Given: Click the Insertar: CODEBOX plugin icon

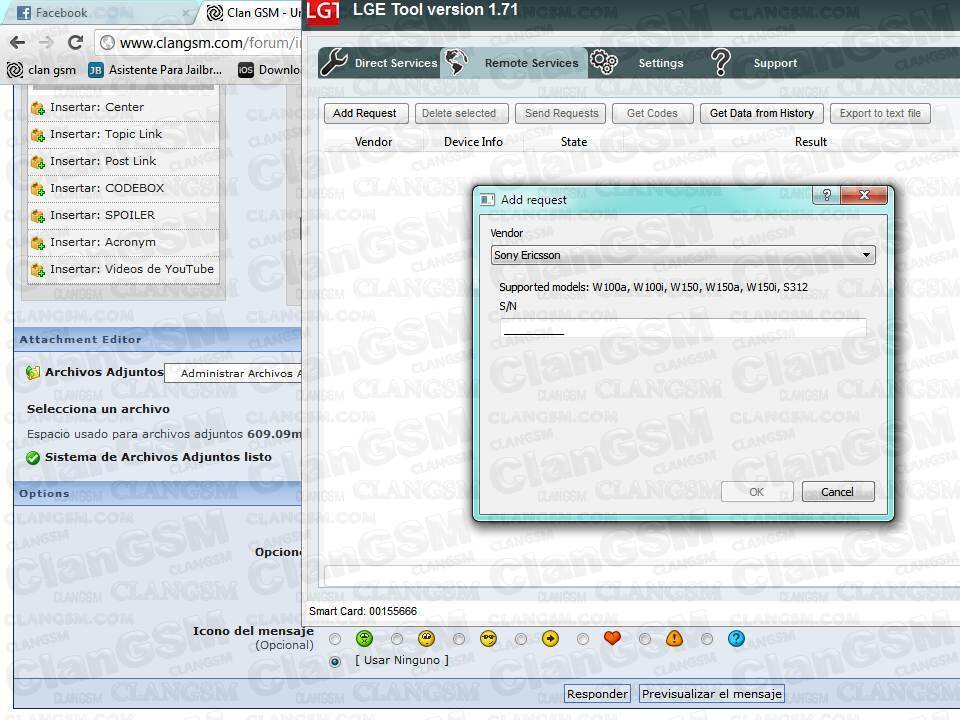Looking at the screenshot, I should (37, 189).
